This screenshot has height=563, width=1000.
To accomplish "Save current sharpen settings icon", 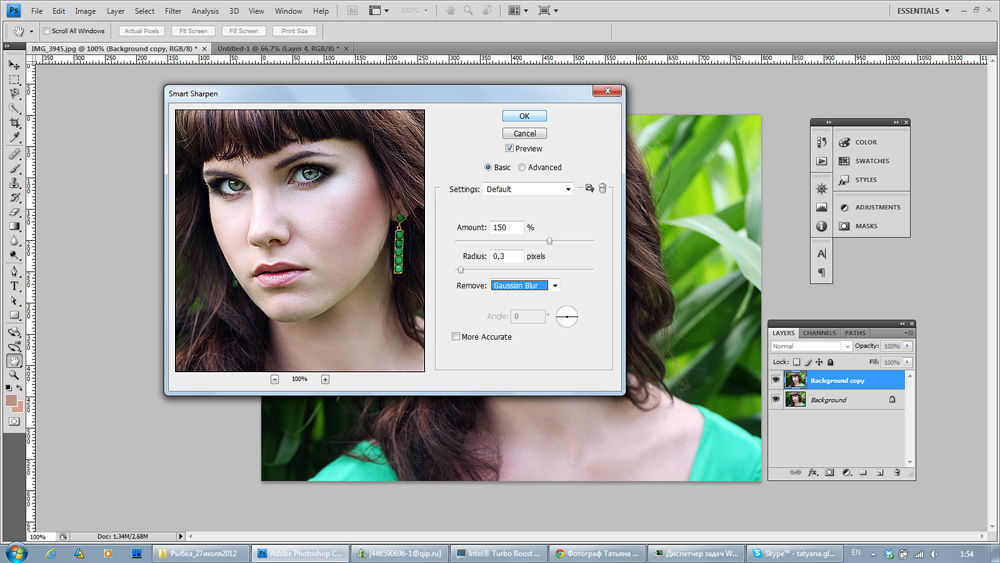I will [x=589, y=188].
